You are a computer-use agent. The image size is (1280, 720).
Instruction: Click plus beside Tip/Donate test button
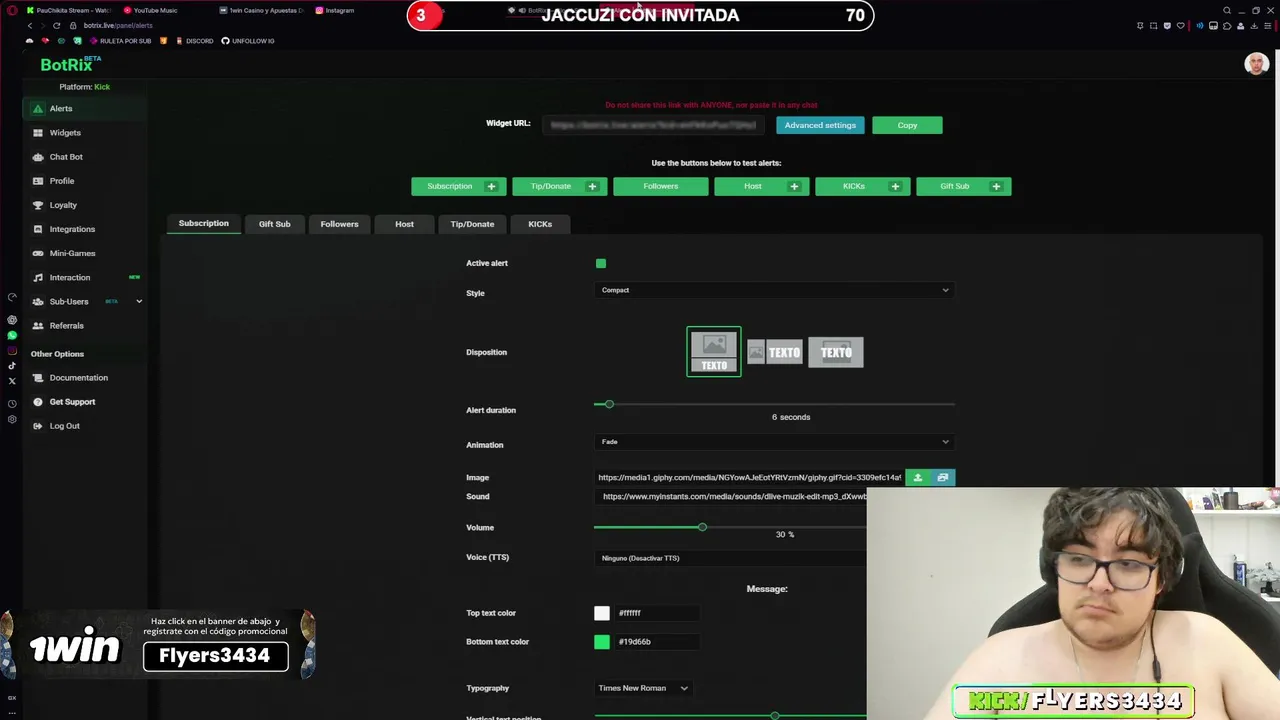pos(592,186)
